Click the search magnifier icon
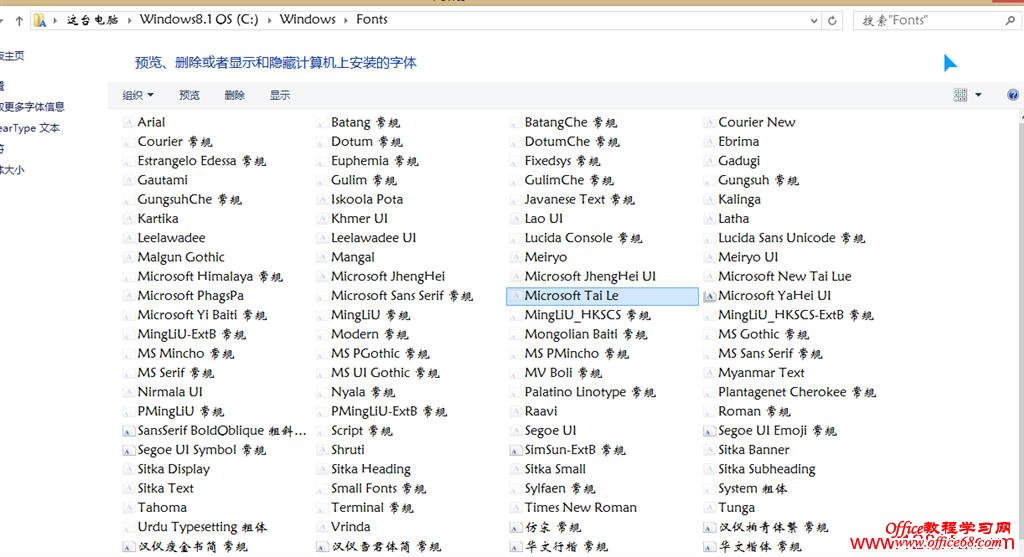 pos(1010,20)
